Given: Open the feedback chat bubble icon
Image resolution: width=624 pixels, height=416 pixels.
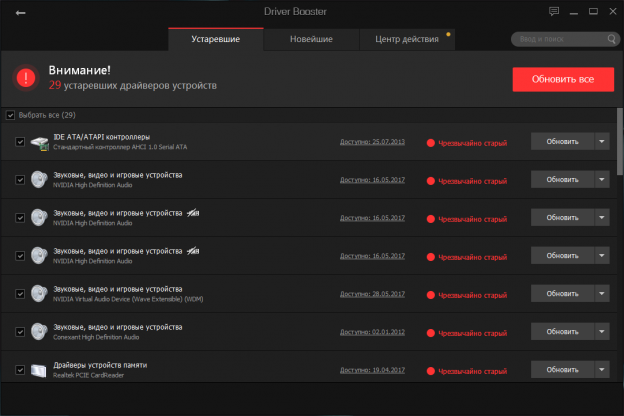Looking at the screenshot, I should (554, 12).
